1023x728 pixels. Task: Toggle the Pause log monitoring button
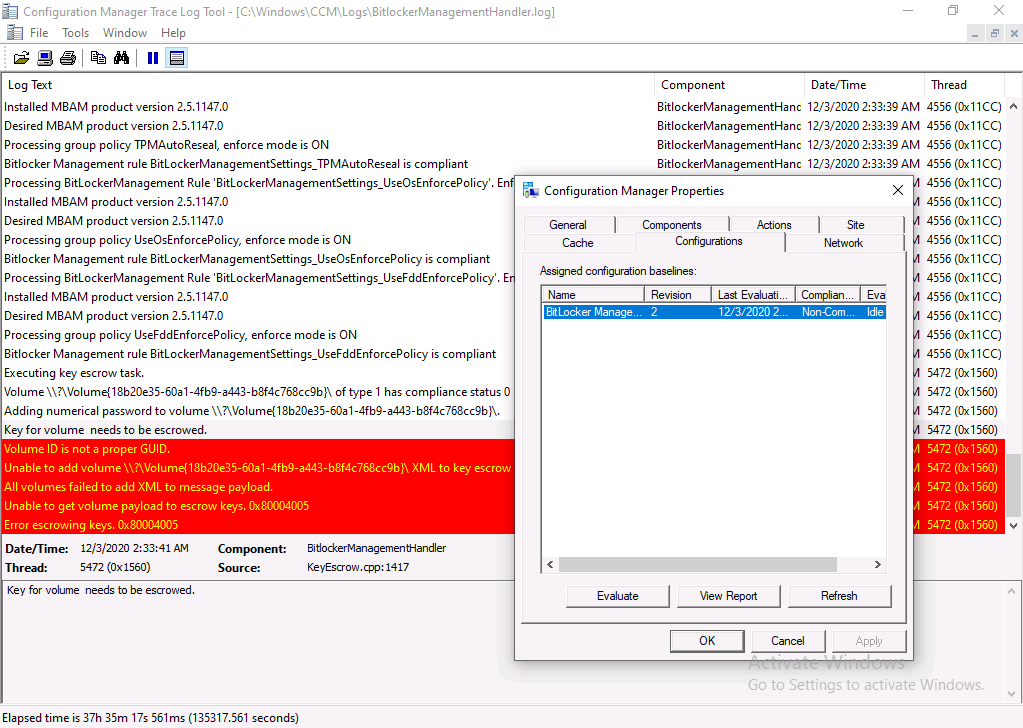153,58
